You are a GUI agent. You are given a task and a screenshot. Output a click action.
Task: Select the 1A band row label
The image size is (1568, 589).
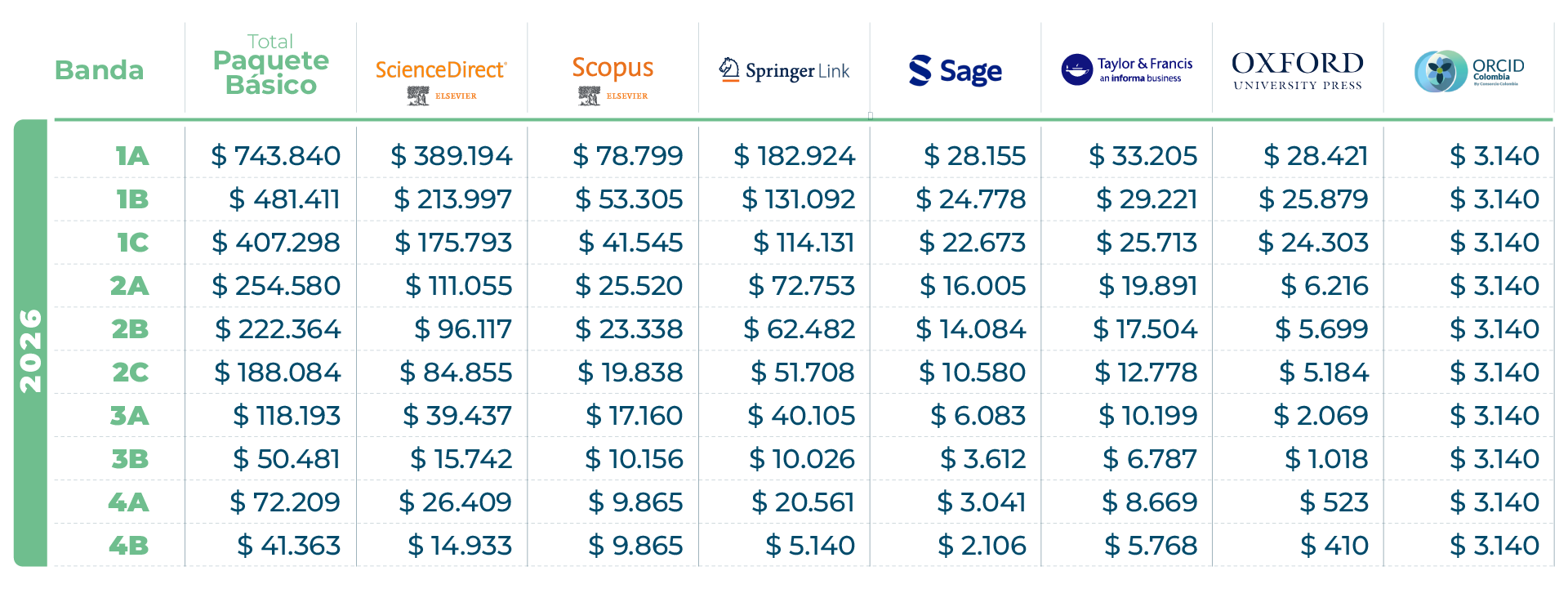click(x=131, y=155)
